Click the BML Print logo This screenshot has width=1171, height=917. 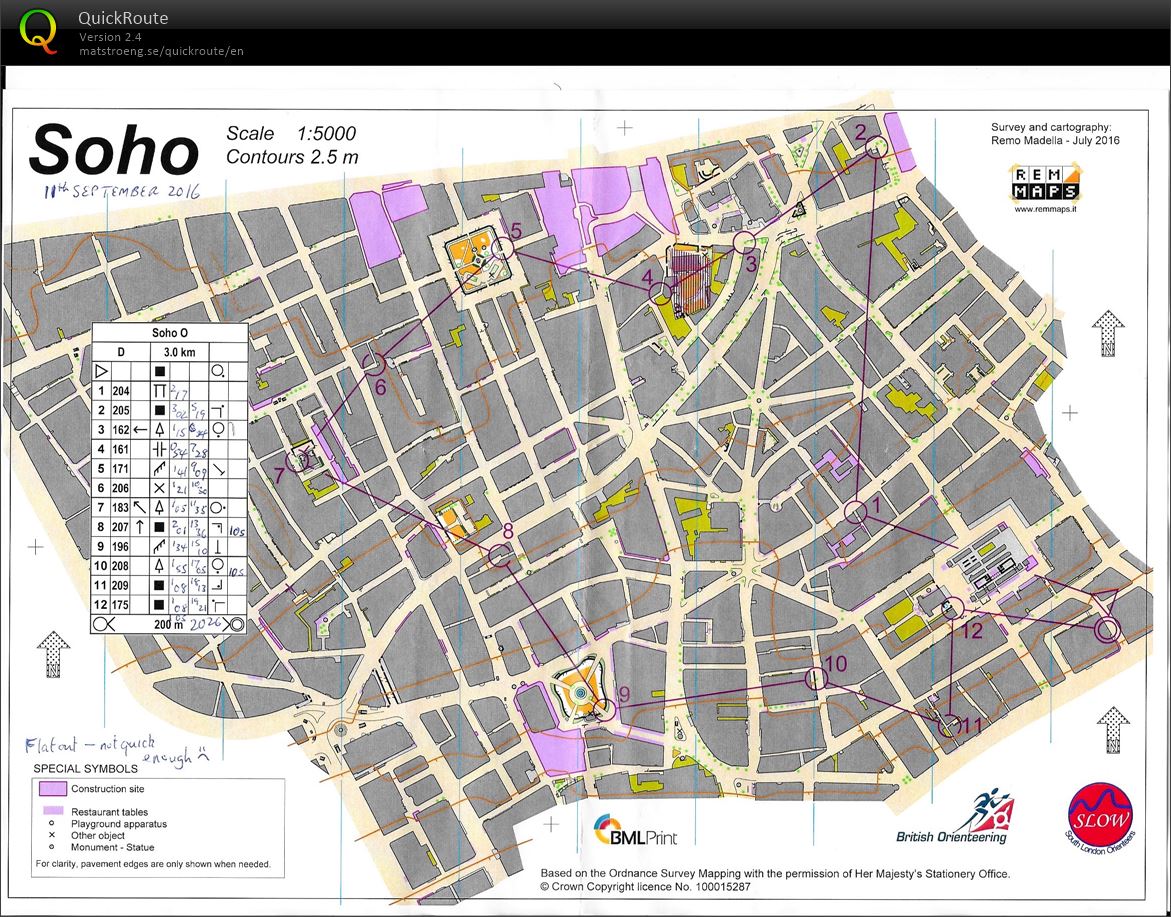[635, 830]
